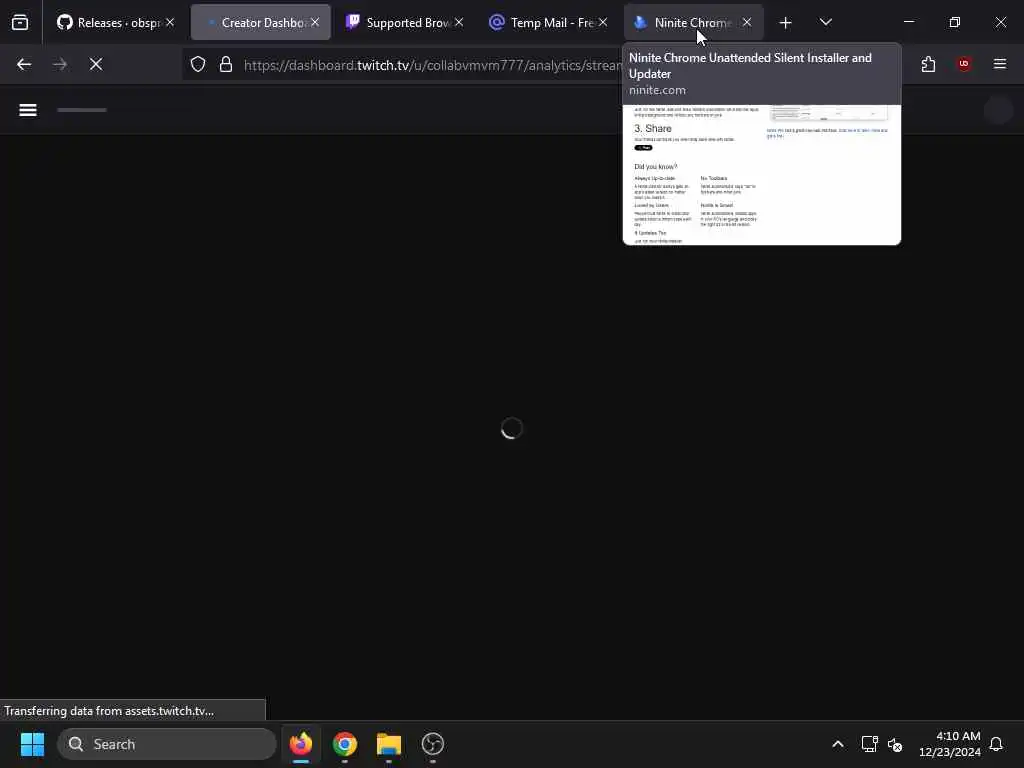Switch to the Supported Browsers Twitch tab
Image resolution: width=1024 pixels, height=768 pixels.
pyautogui.click(x=405, y=22)
